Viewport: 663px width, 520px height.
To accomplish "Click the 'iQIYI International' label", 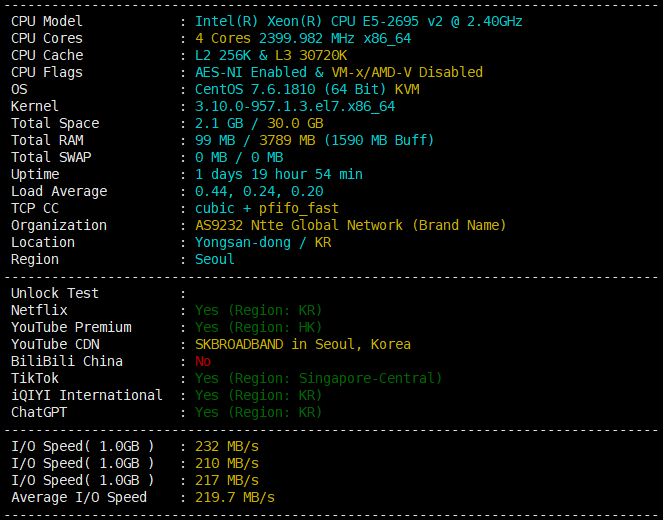I will 87,395.
